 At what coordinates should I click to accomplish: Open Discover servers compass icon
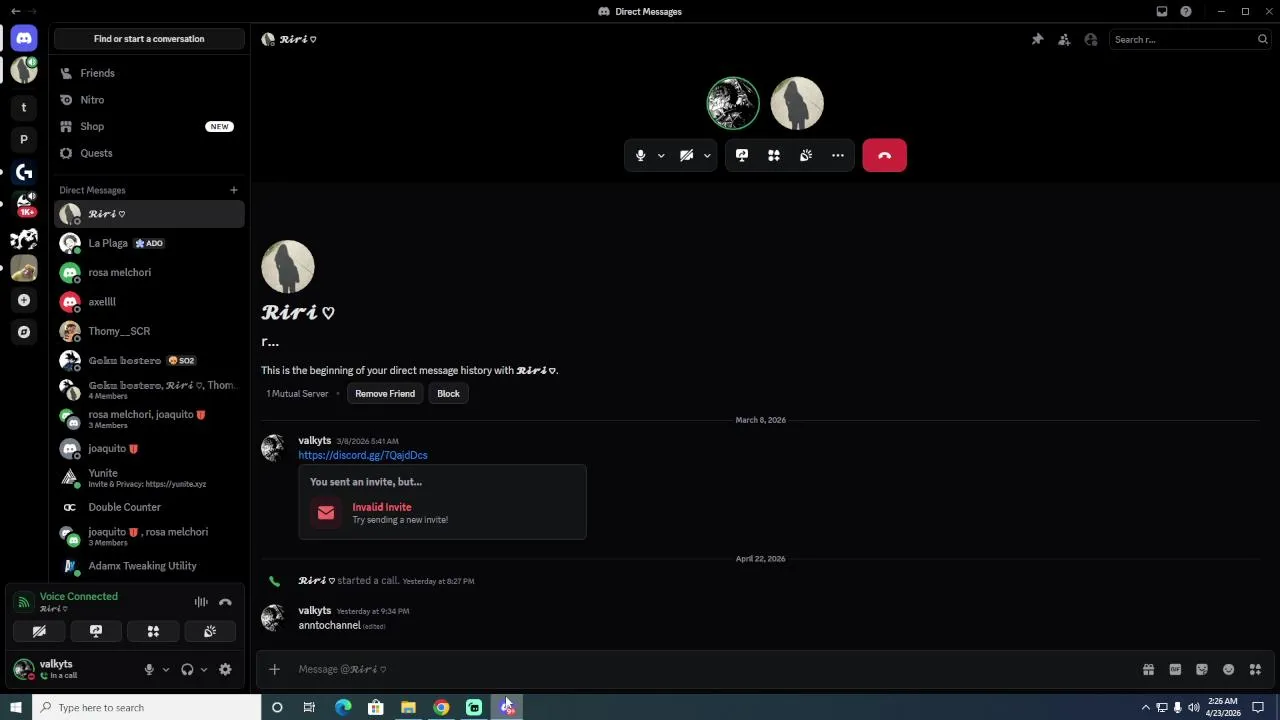24,332
